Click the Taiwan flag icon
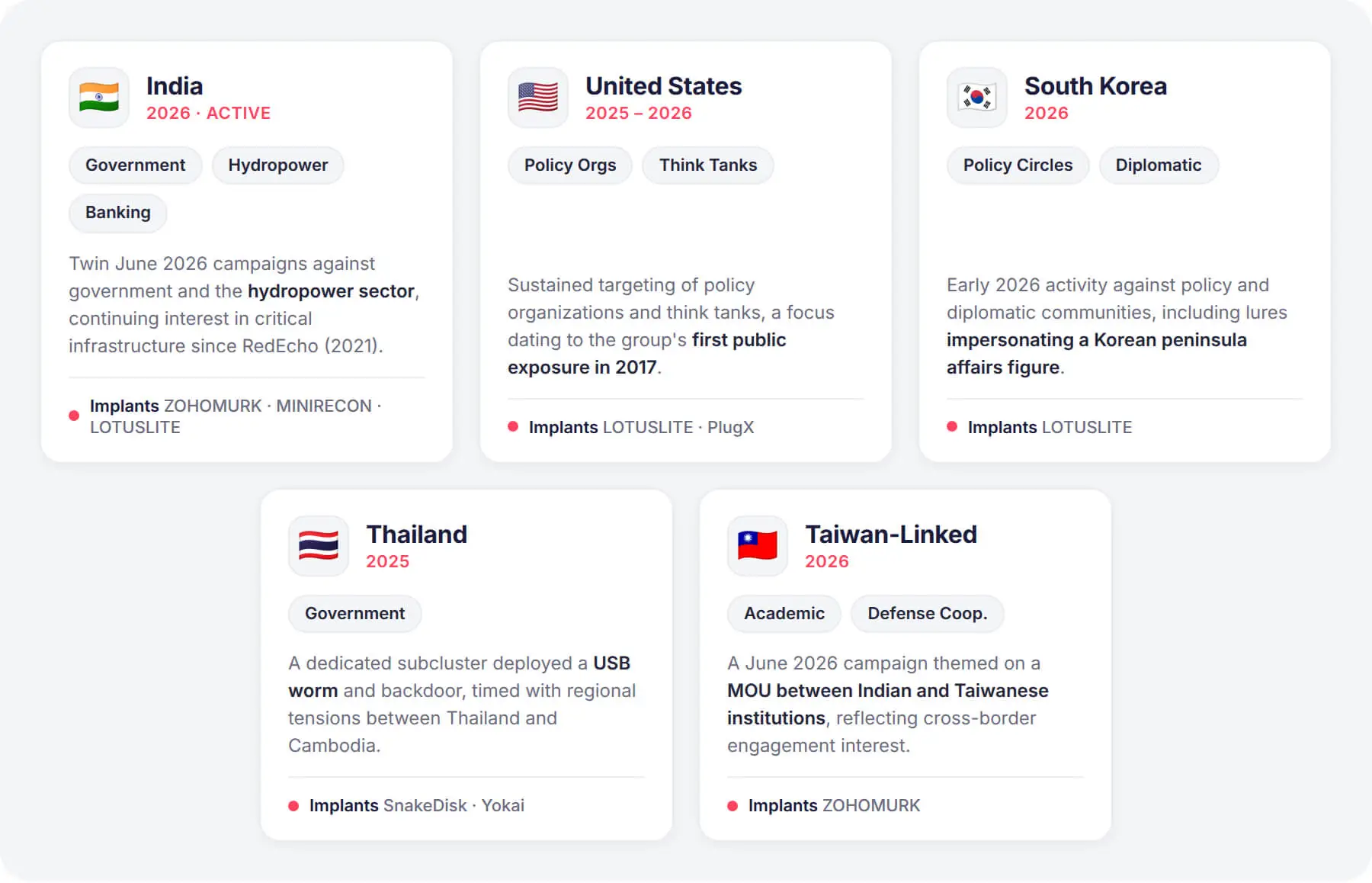Screen dimensions: 1372x883 pos(758,546)
